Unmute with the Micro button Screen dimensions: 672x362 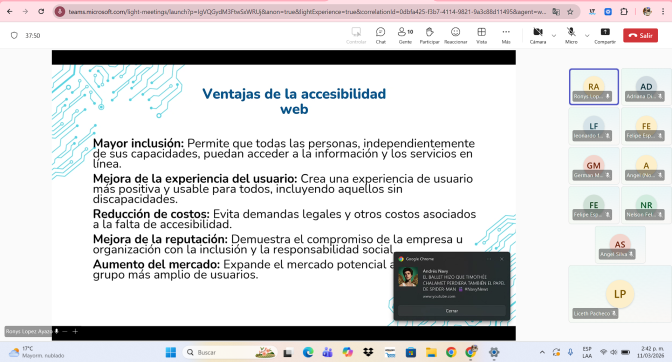coord(571,36)
